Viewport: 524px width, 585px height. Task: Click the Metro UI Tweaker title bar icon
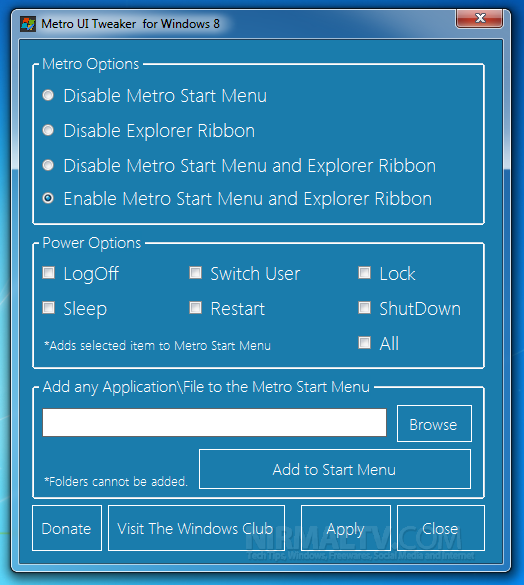tap(28, 24)
